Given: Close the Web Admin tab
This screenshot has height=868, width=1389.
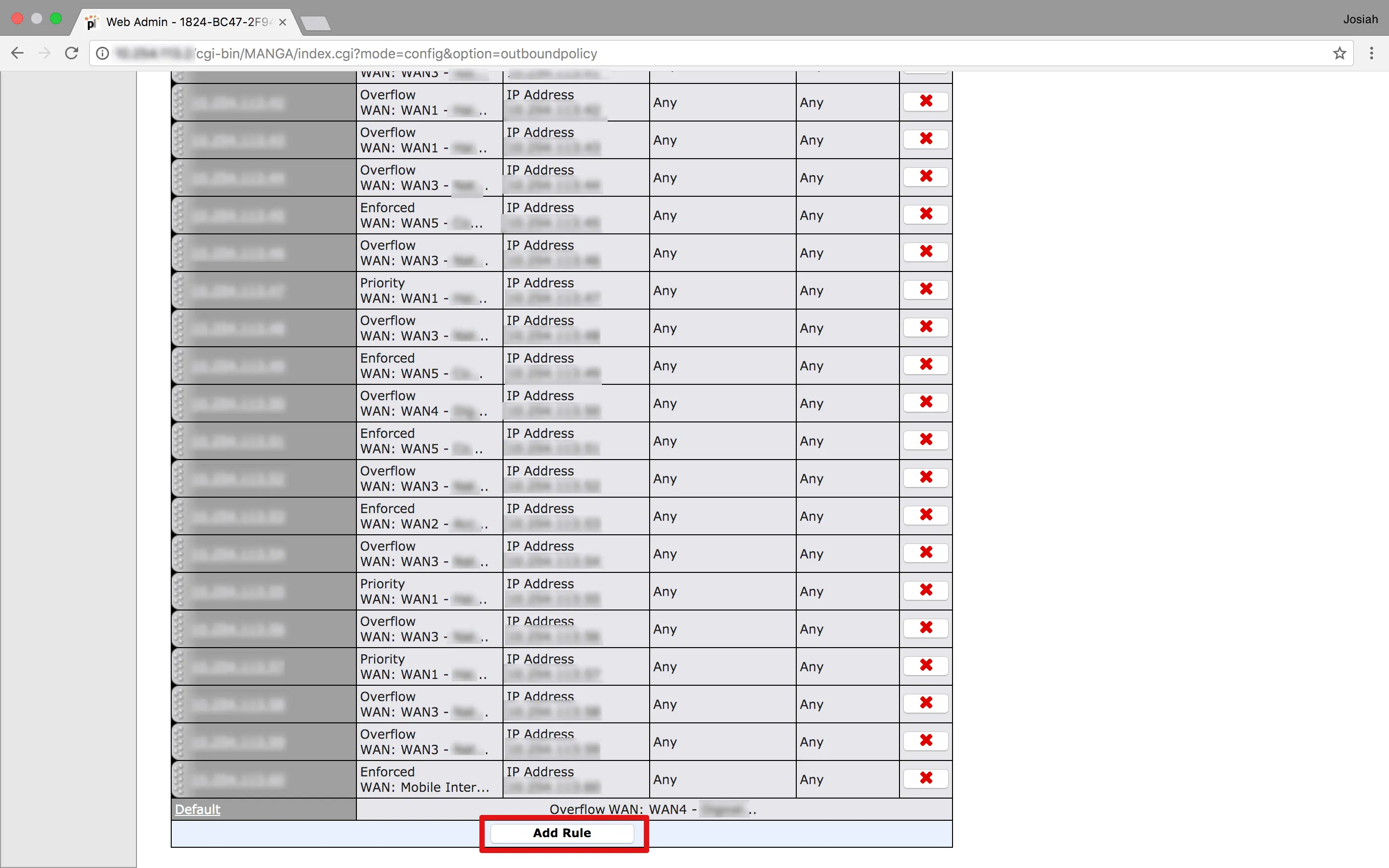Looking at the screenshot, I should coord(283,22).
